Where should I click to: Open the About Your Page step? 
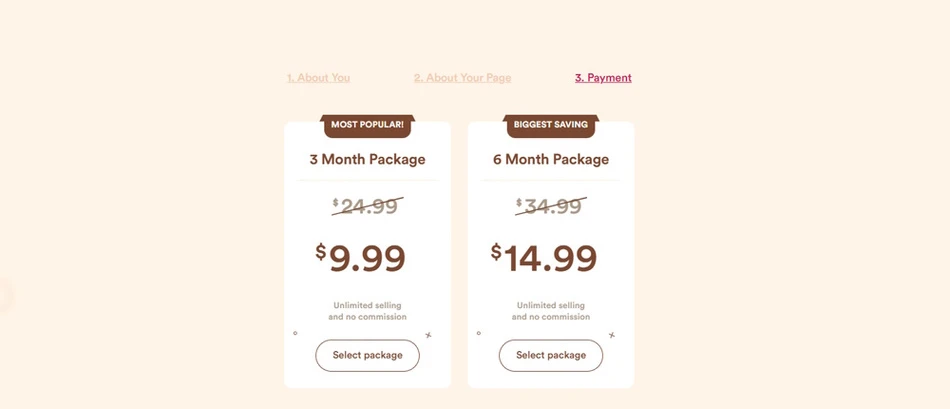tap(462, 78)
